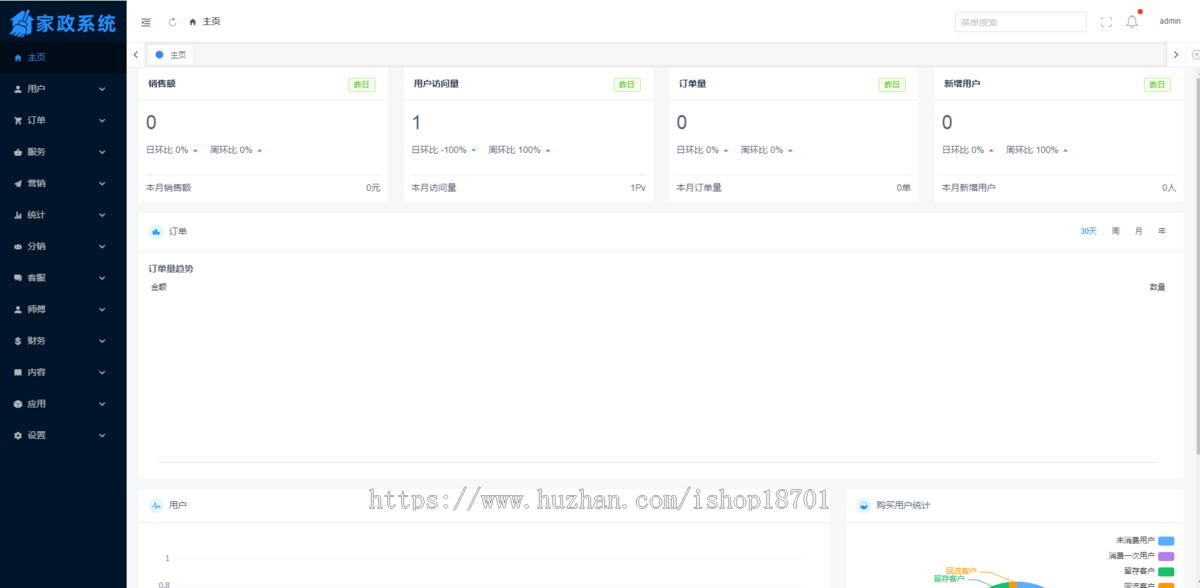Open the 应用 sidebar menu
The image size is (1200, 588).
point(63,404)
